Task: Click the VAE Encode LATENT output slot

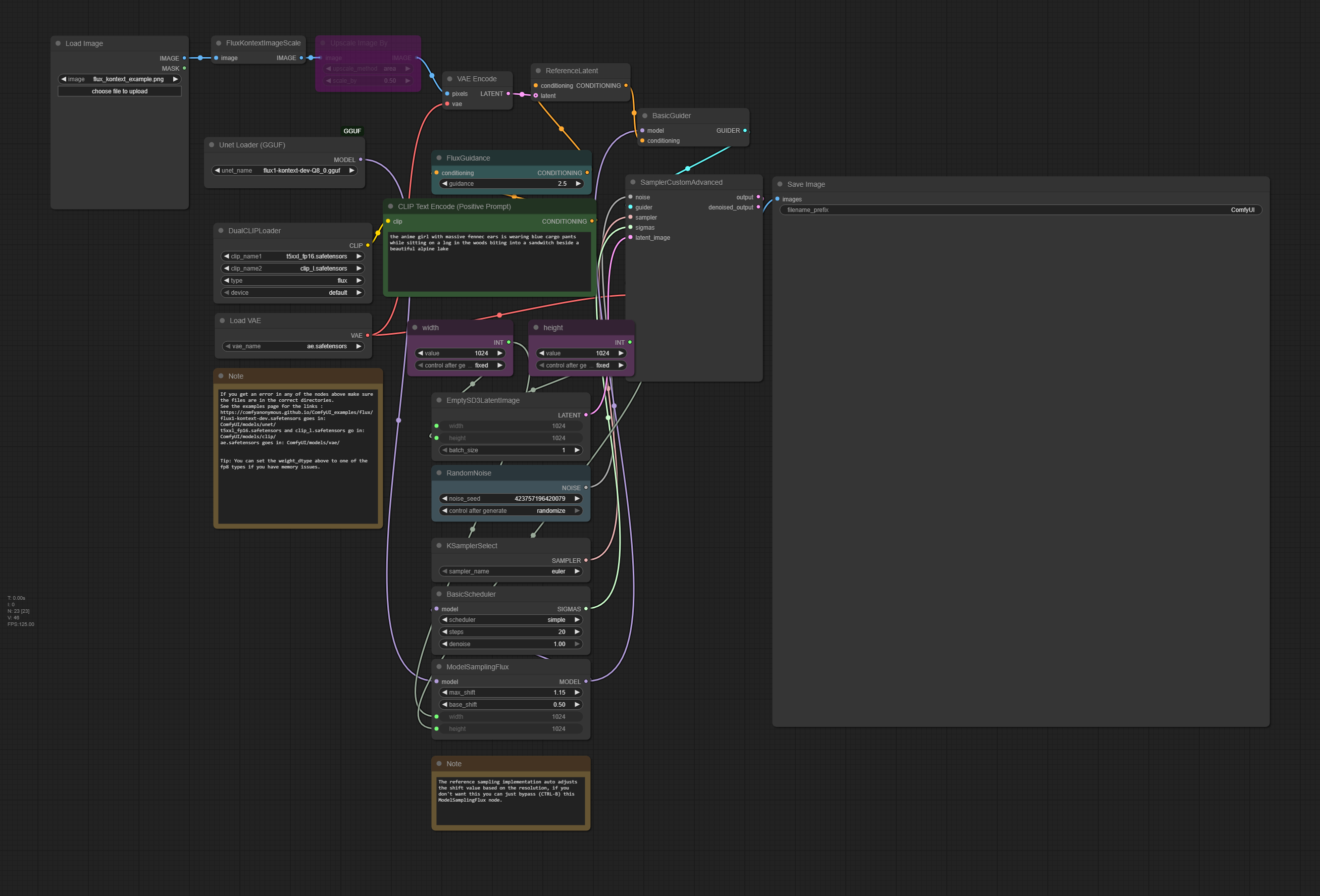Action: (x=509, y=94)
